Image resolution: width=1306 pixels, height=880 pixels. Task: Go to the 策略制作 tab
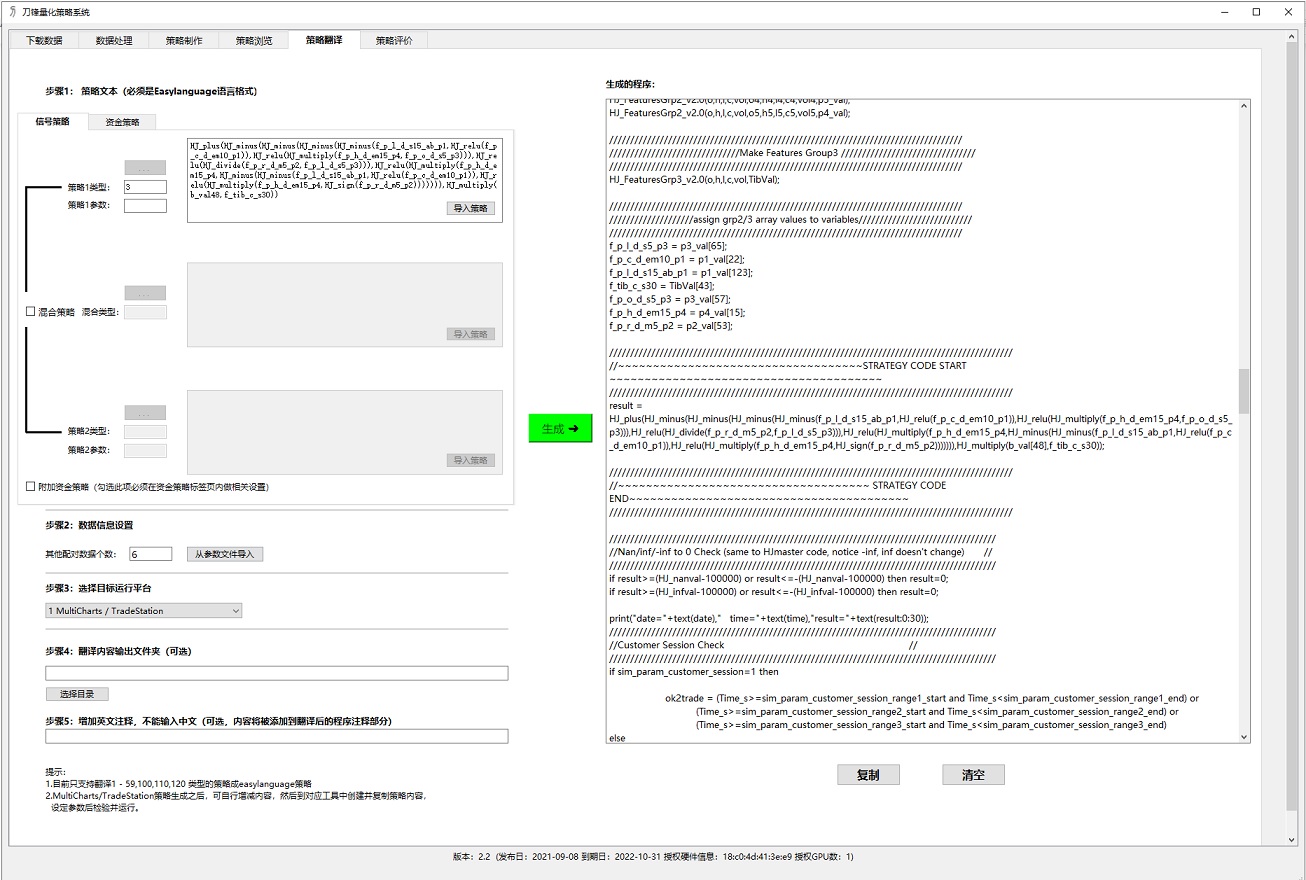(184, 40)
